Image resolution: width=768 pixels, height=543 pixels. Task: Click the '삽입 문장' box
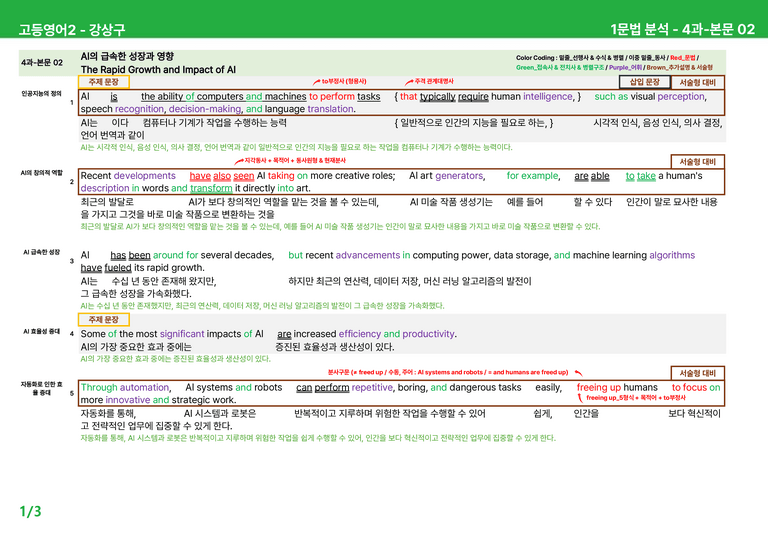click(x=644, y=82)
